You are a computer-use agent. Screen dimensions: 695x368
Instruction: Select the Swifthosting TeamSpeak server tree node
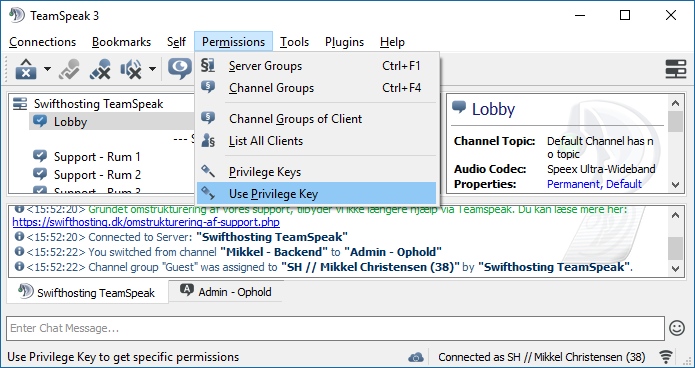click(98, 104)
